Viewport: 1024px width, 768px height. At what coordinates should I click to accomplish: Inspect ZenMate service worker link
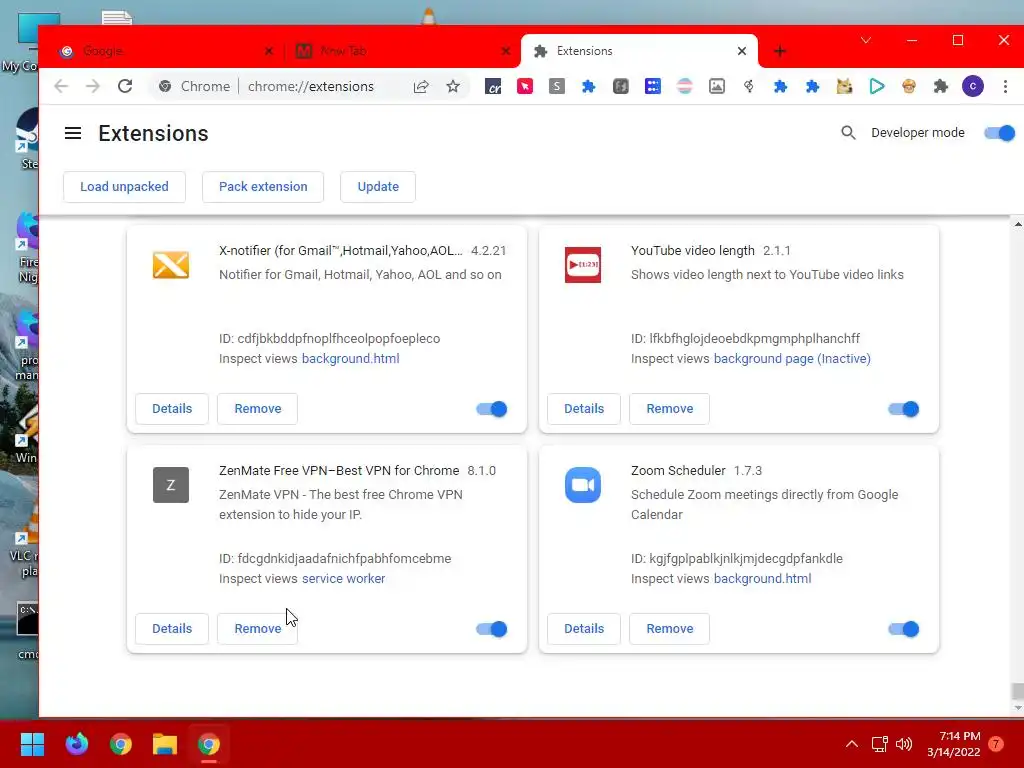coord(344,579)
